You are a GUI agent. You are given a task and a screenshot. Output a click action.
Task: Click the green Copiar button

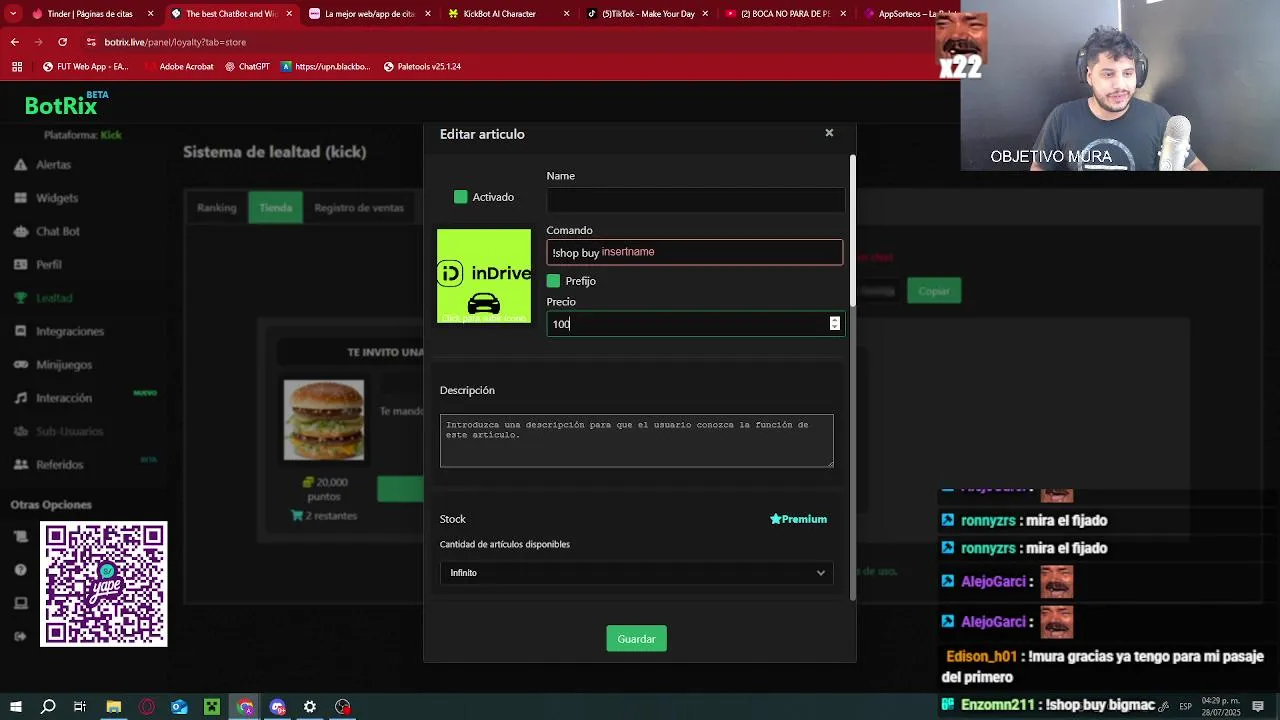934,291
